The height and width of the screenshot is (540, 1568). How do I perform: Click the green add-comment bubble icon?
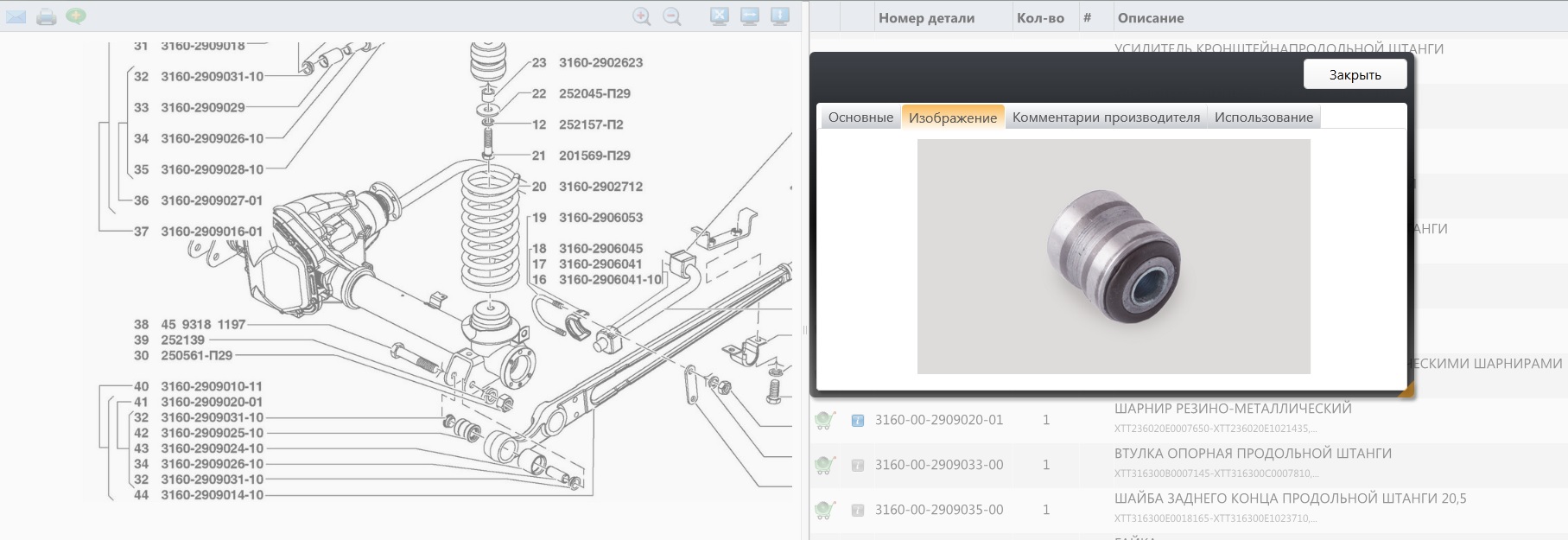click(76, 16)
